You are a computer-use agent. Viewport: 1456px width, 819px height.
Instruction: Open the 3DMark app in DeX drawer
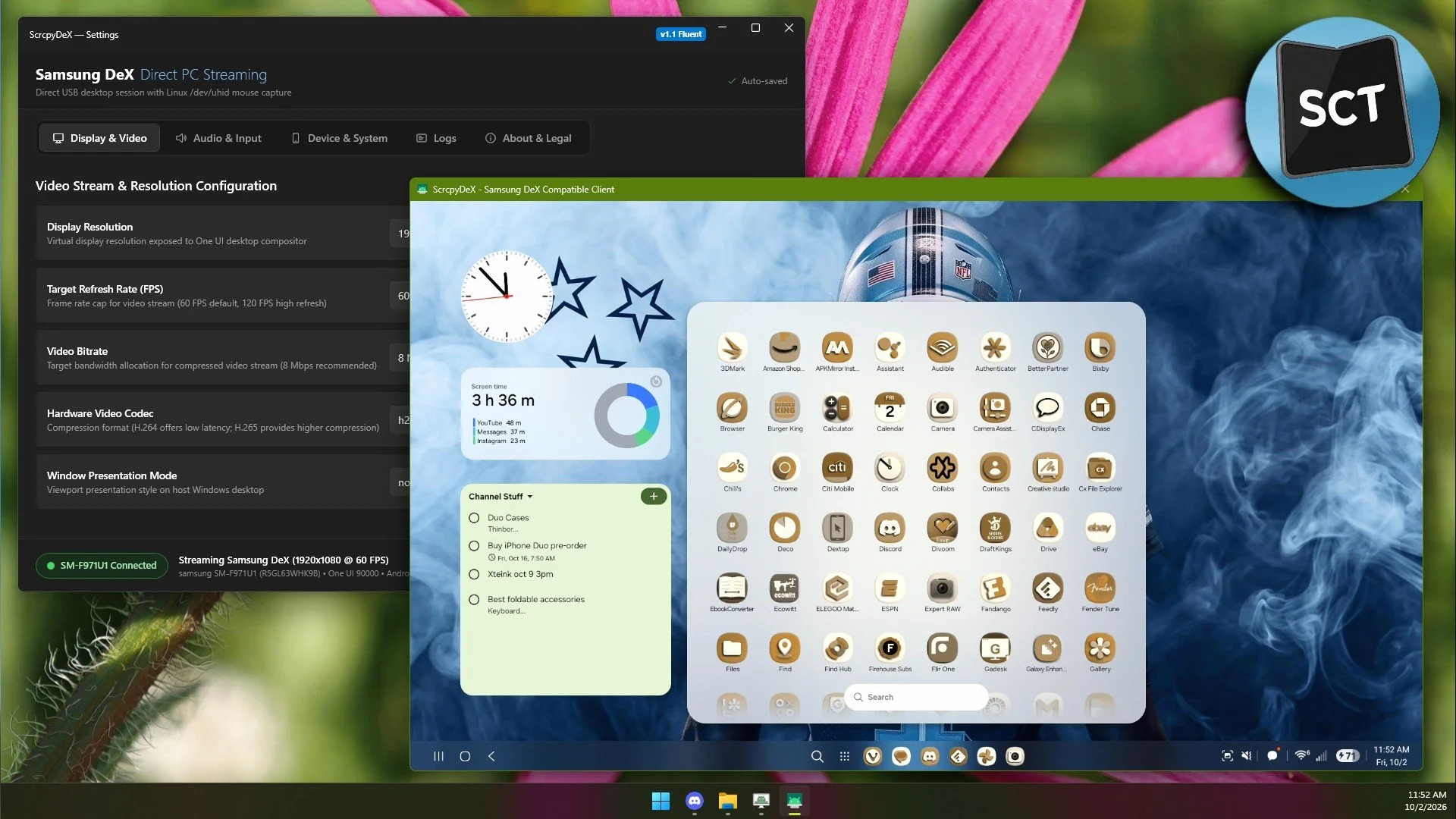coord(732,348)
